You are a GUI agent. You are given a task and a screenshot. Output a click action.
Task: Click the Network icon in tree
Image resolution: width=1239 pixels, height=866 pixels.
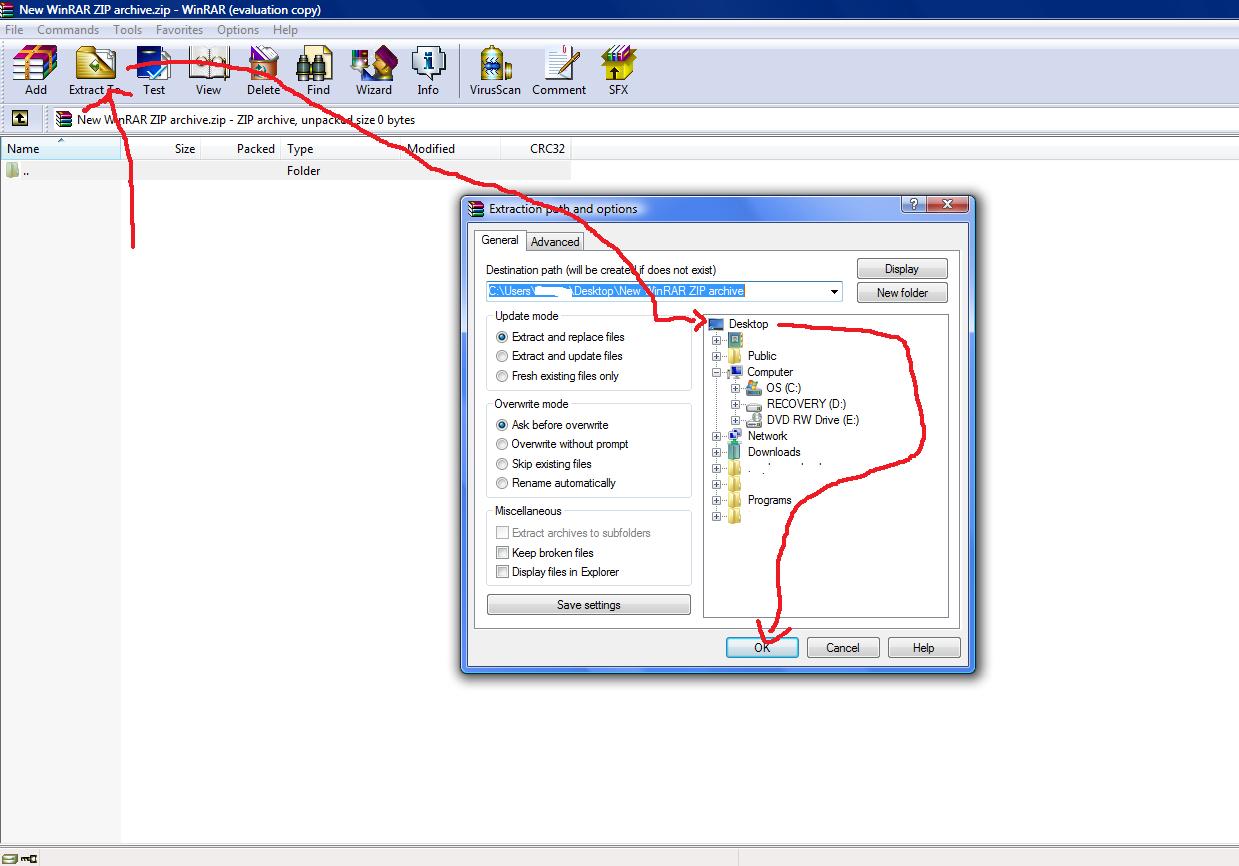pyautogui.click(x=735, y=436)
